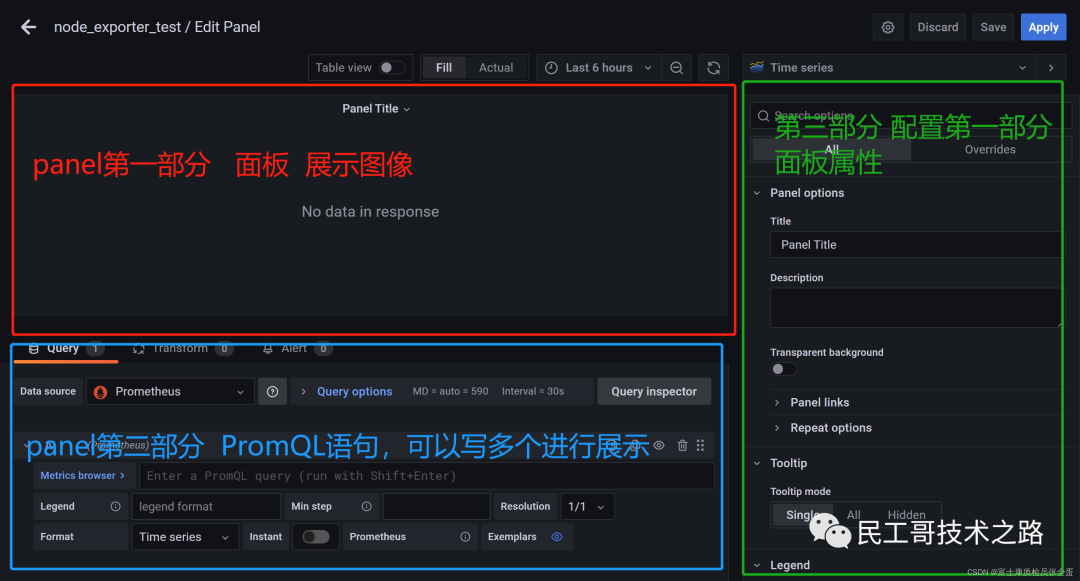
Task: Go back using the left arrow
Action: point(28,27)
